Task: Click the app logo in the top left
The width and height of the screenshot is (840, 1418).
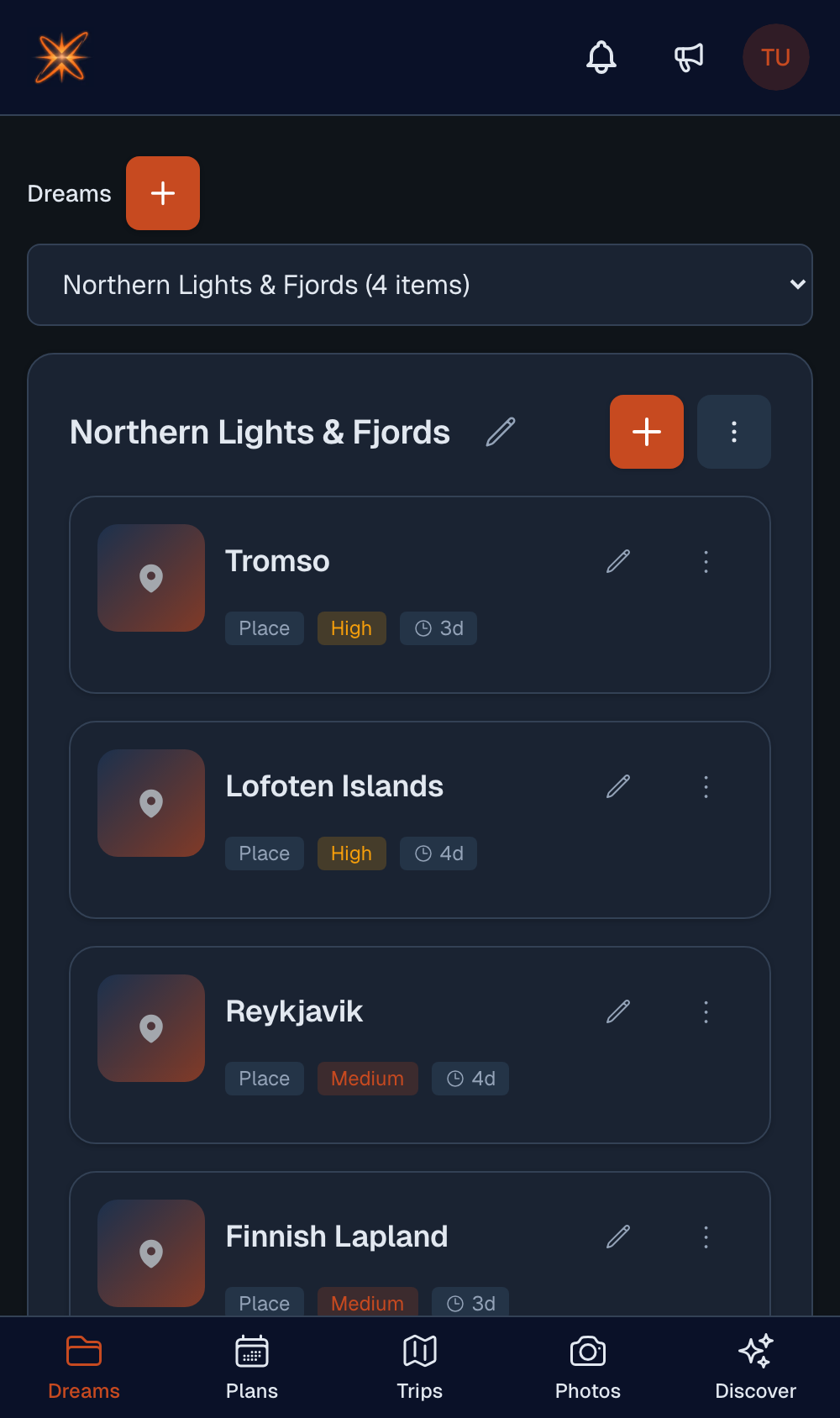Action: tap(60, 57)
